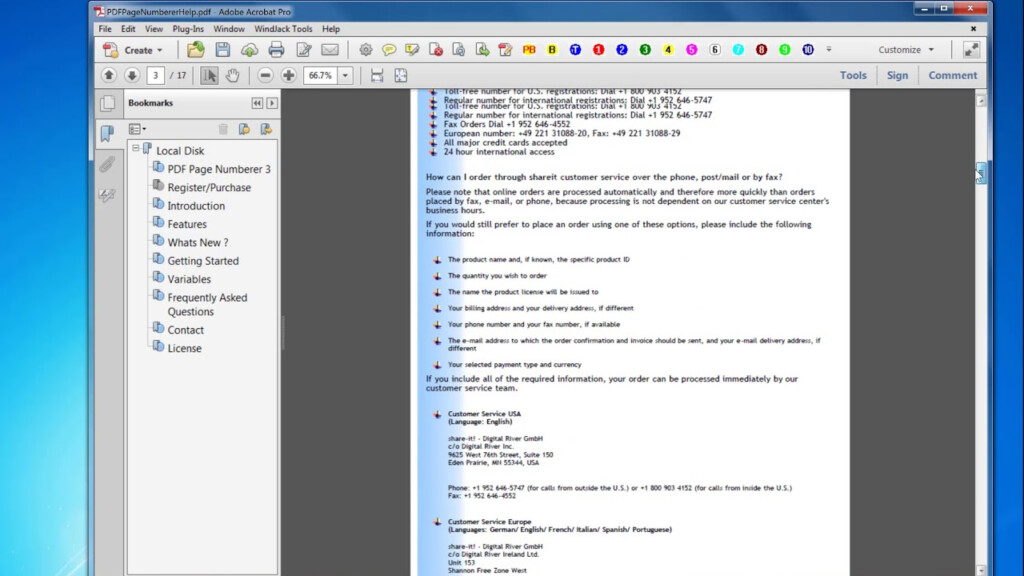Image resolution: width=1024 pixels, height=576 pixels.
Task: Go to the Variables bookmark
Action: (x=189, y=279)
